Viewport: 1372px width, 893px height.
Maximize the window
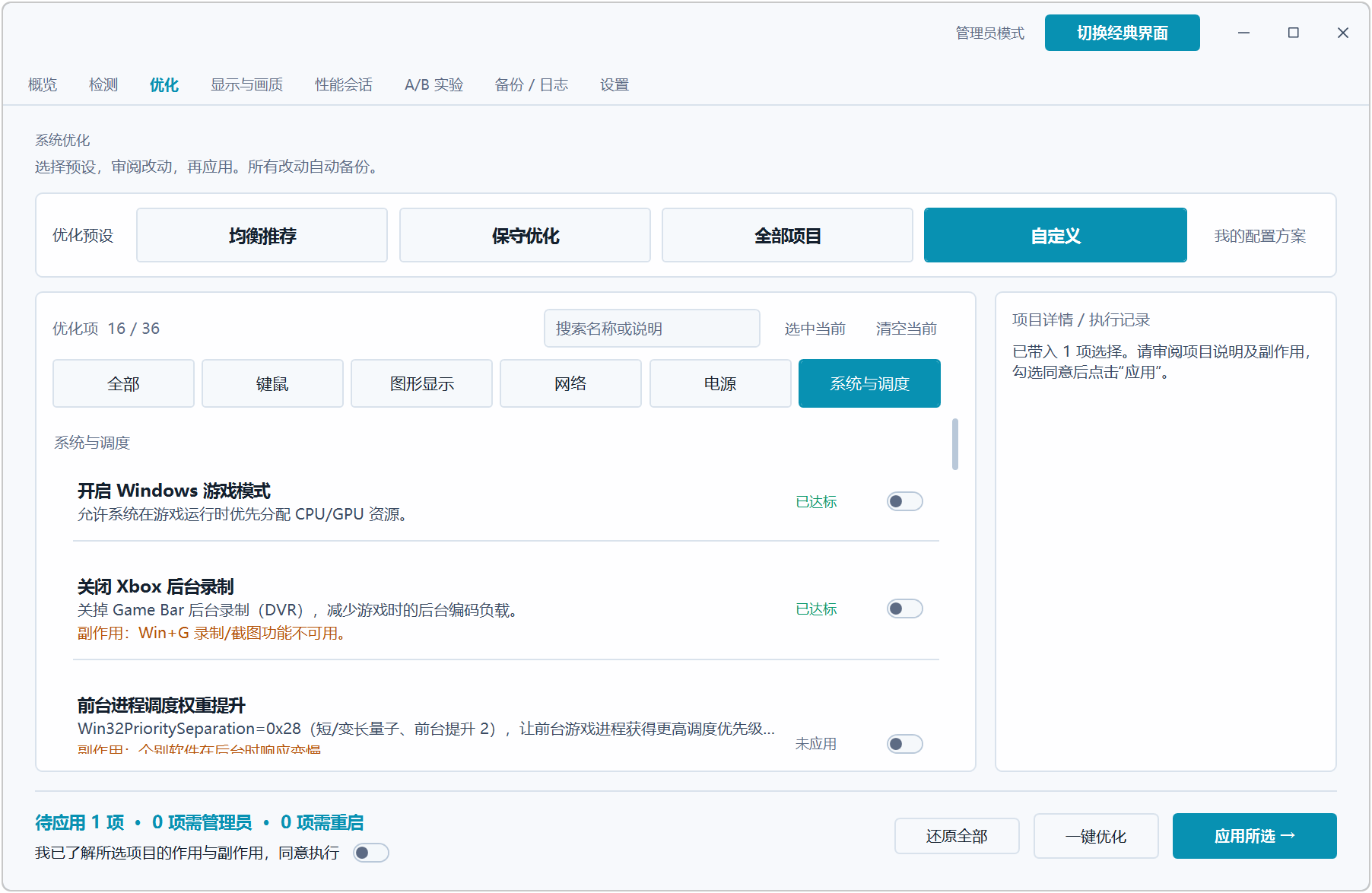(x=1293, y=33)
